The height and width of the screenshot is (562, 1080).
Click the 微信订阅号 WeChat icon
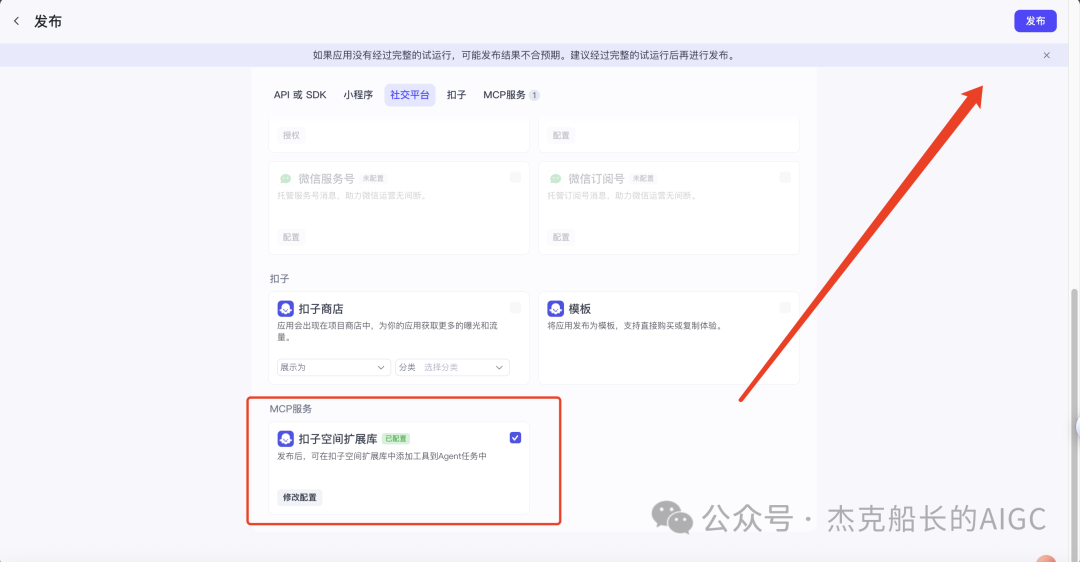click(555, 179)
